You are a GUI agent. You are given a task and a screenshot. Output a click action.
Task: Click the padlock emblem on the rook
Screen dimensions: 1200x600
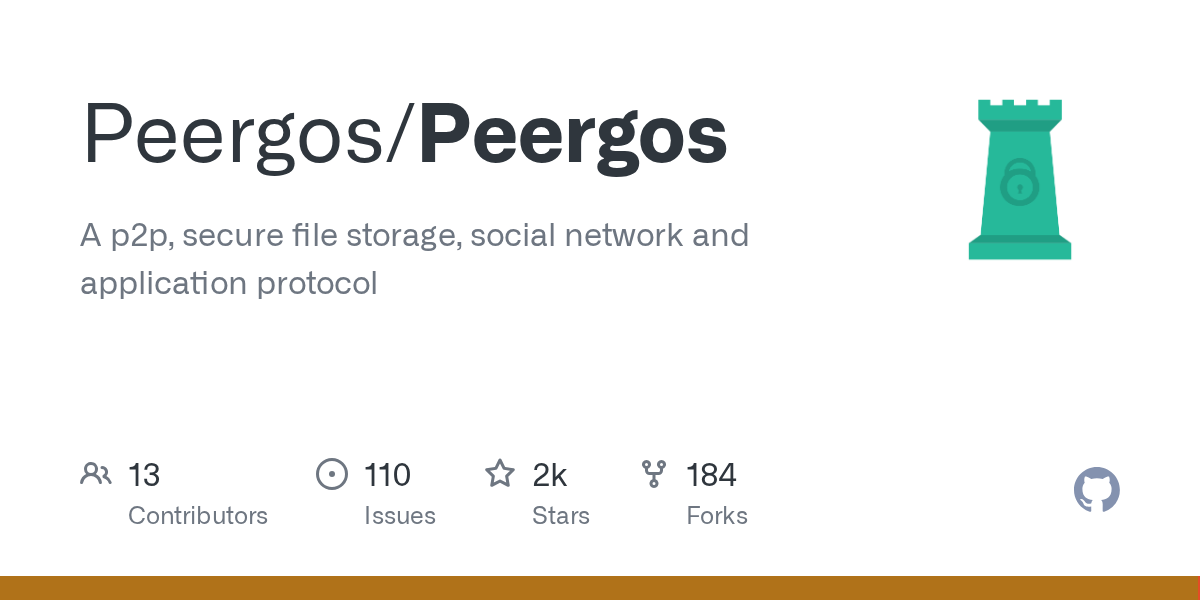(1019, 182)
